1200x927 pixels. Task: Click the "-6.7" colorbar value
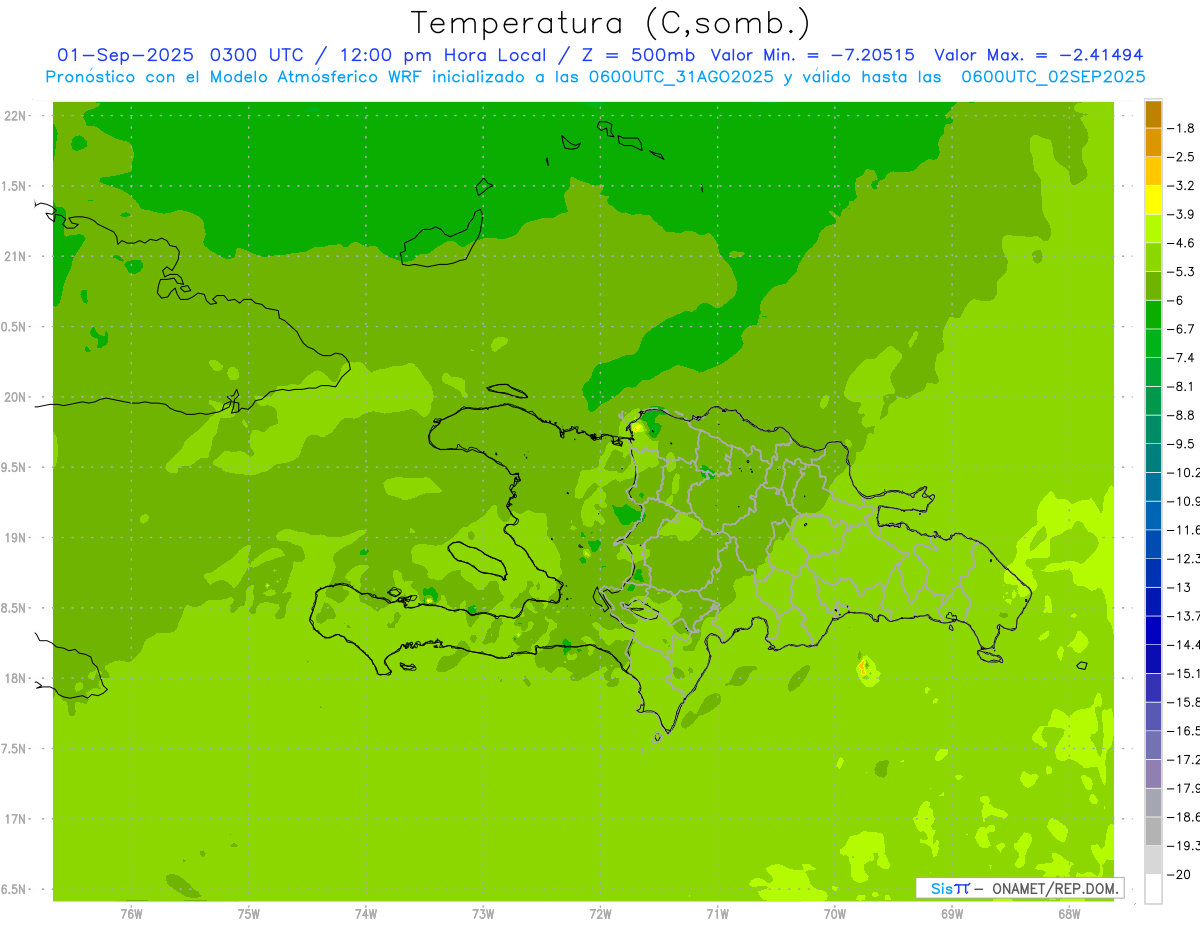[x=1181, y=328]
